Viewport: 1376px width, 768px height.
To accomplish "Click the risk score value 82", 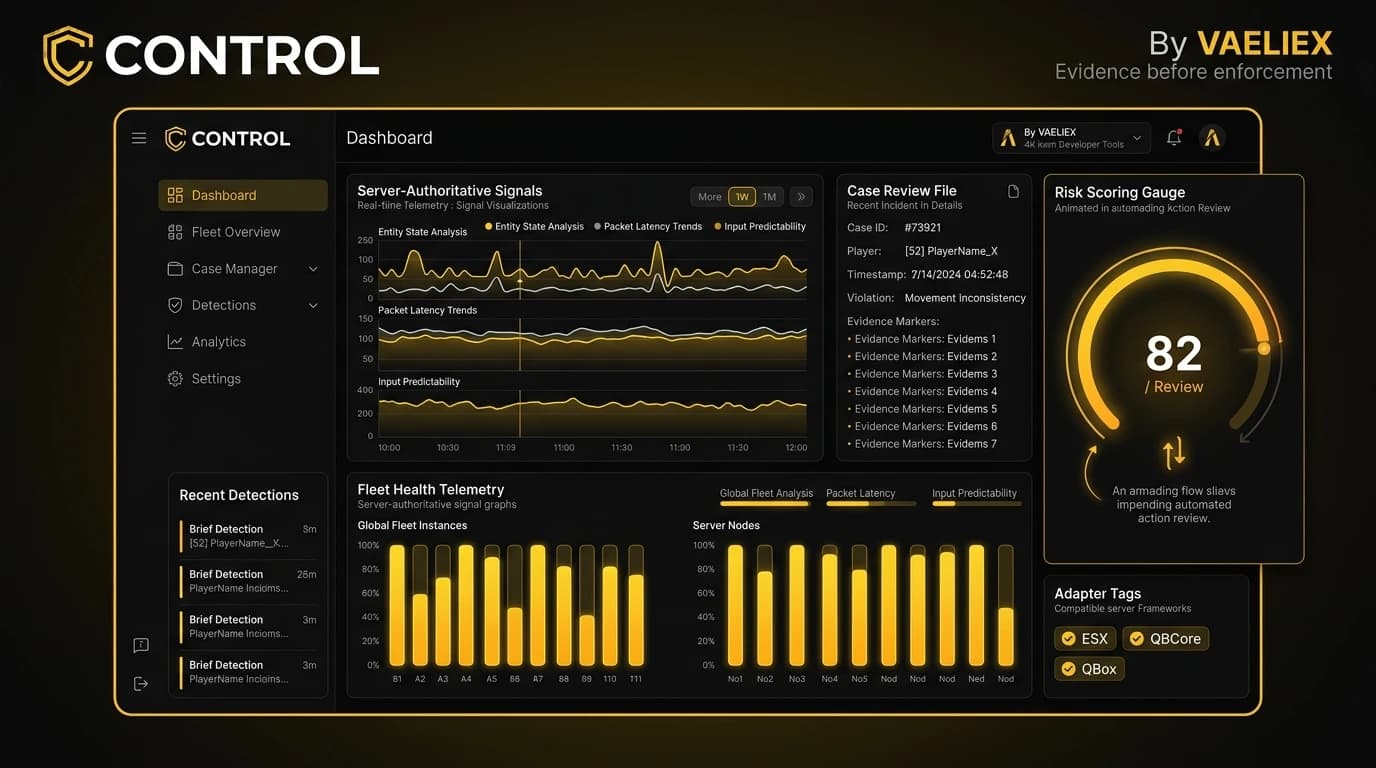I will (1174, 354).
